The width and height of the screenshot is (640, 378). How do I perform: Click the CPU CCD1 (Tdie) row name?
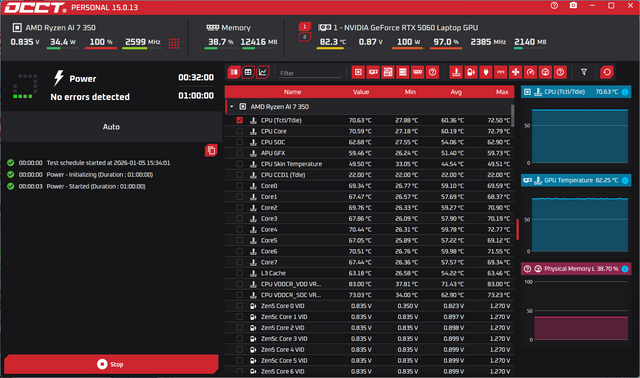(x=283, y=175)
